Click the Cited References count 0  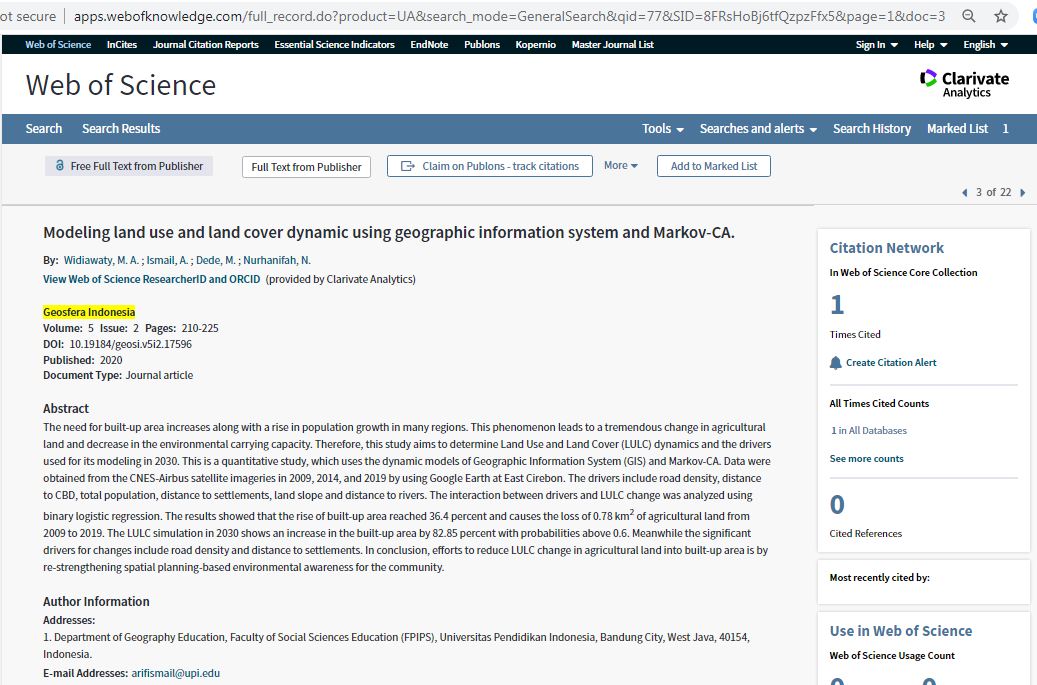click(837, 505)
